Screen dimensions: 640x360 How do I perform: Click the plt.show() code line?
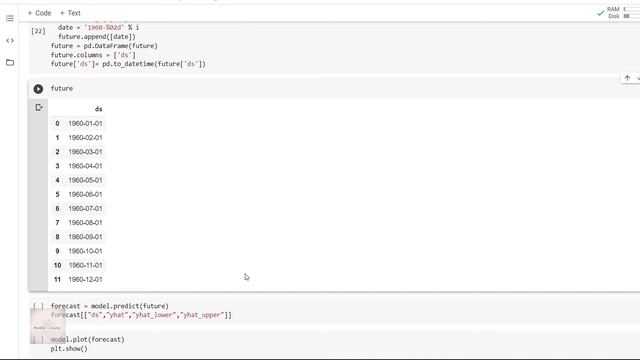(x=69, y=349)
